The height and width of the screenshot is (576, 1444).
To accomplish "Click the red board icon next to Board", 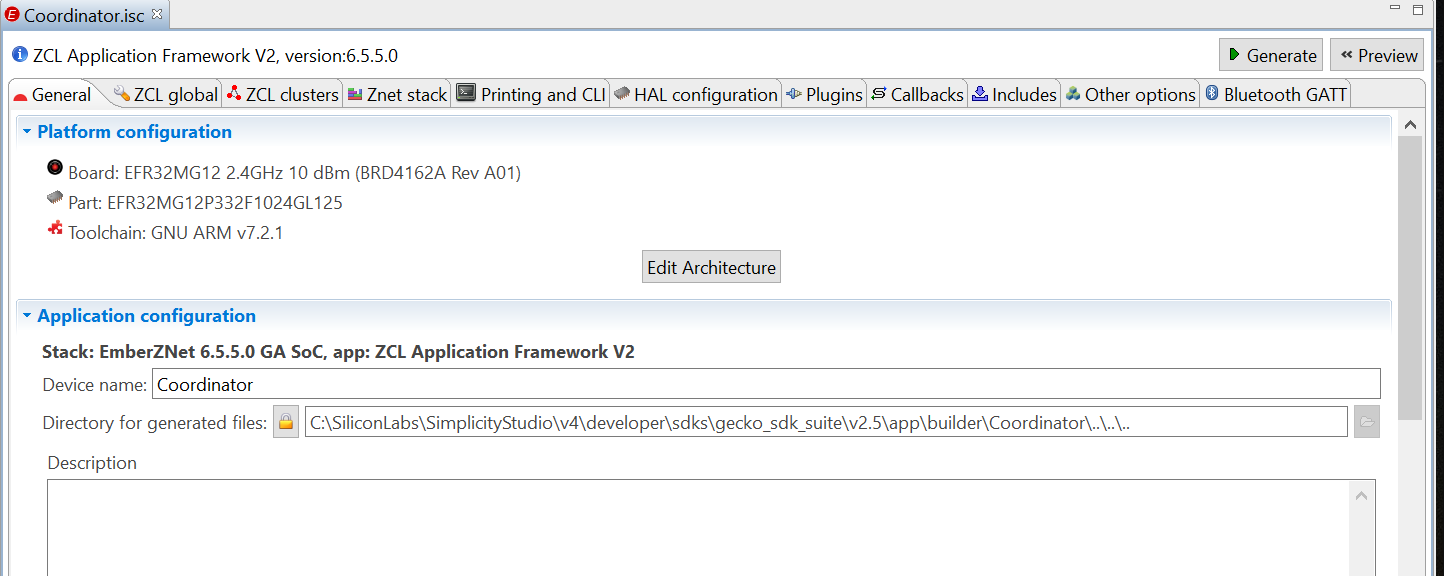I will point(55,167).
